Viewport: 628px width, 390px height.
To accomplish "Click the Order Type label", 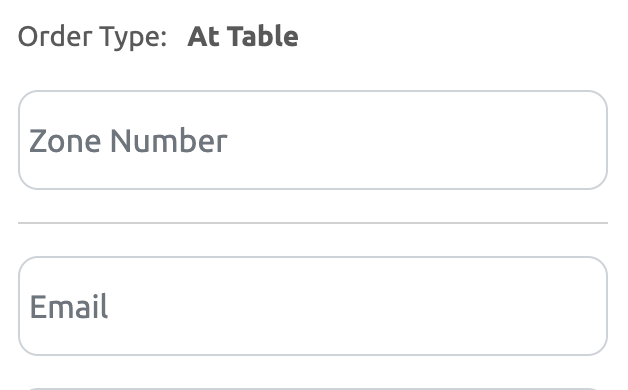I will tap(93, 37).
